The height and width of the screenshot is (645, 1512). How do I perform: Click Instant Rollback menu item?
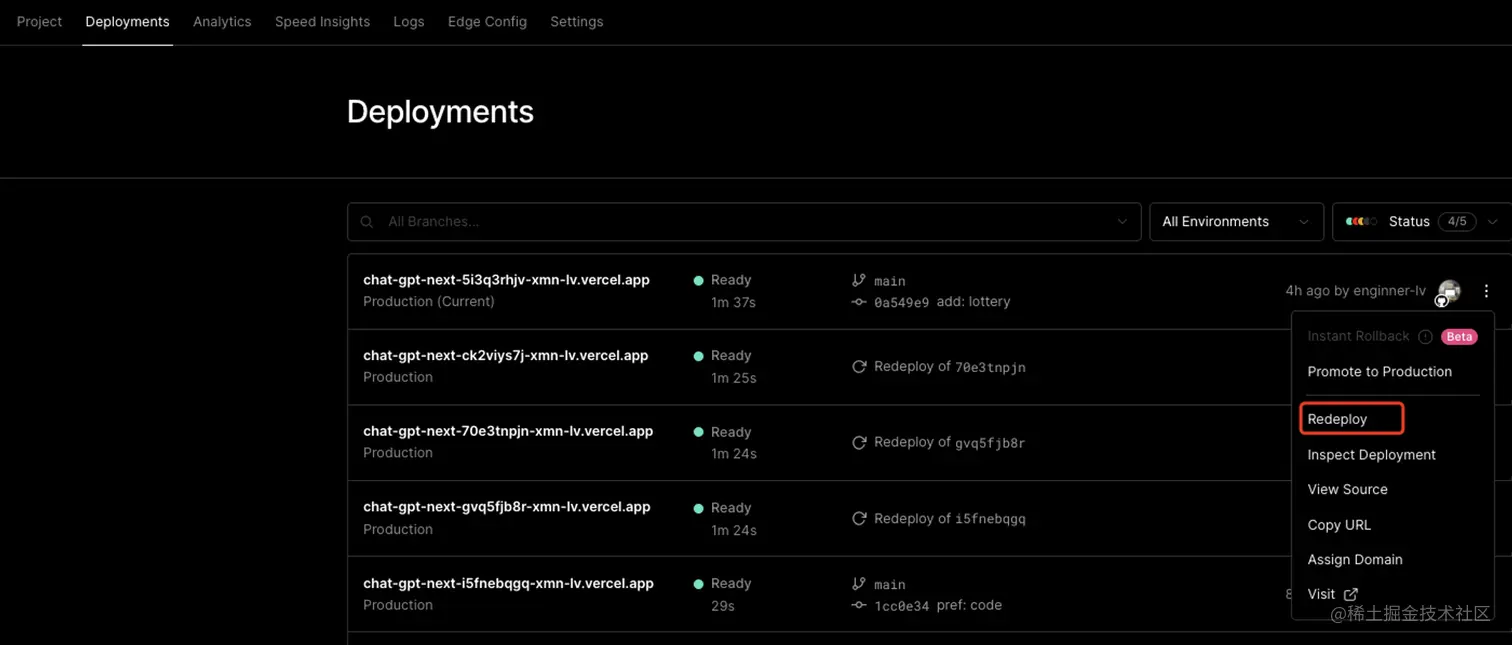click(1358, 336)
